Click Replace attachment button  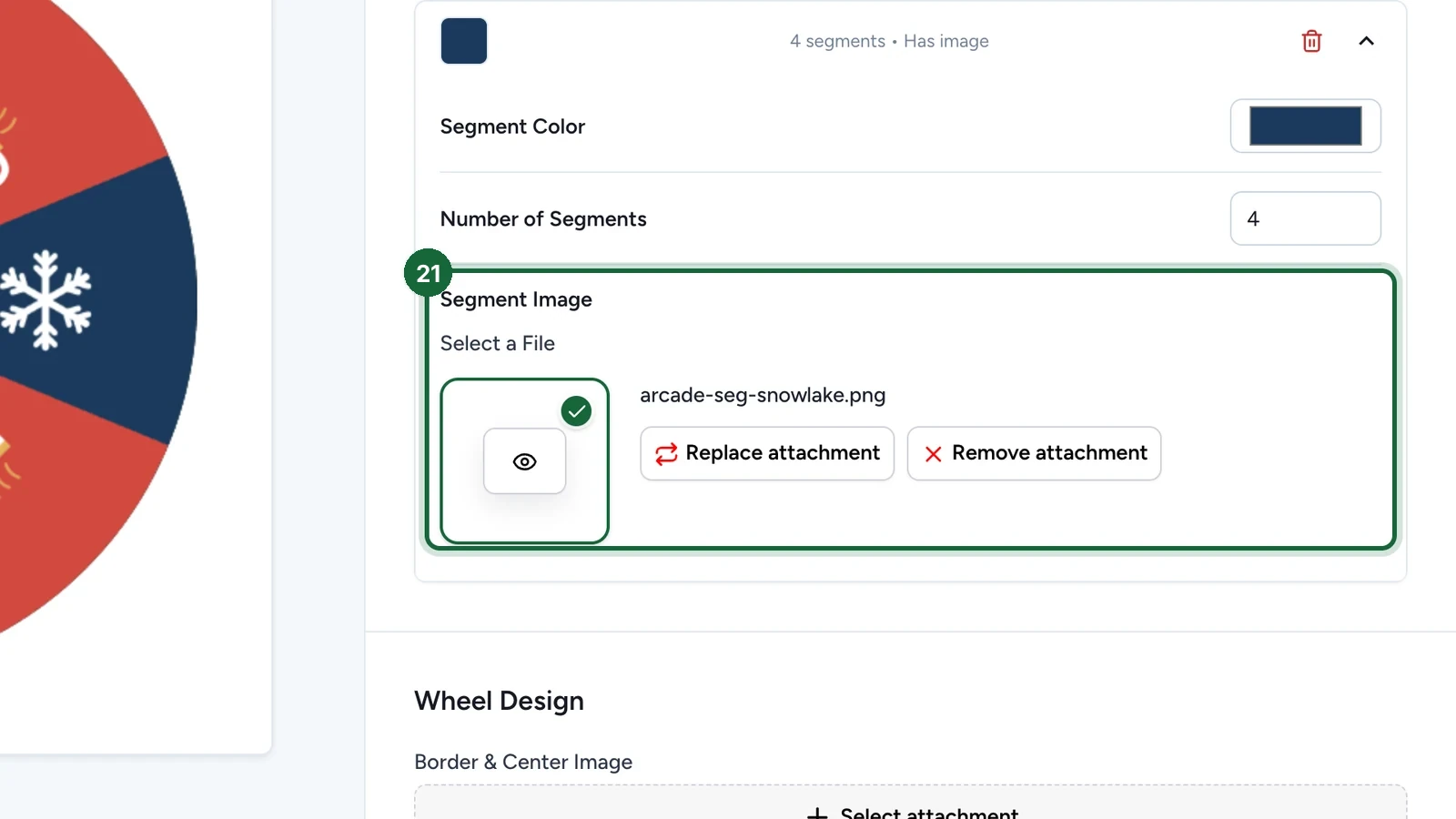(x=767, y=453)
